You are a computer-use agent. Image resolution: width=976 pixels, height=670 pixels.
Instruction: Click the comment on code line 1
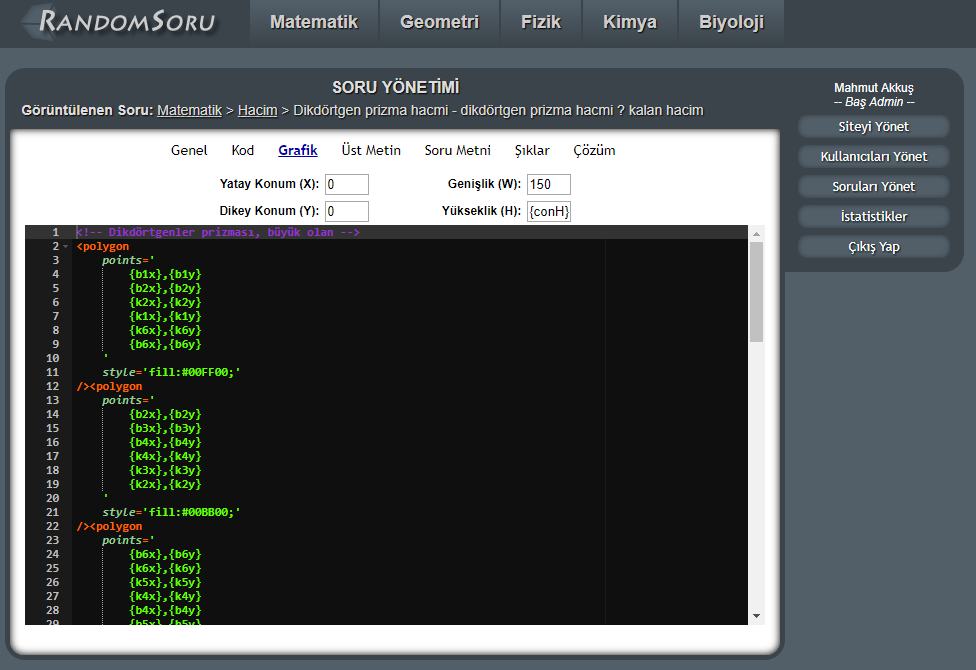(218, 232)
